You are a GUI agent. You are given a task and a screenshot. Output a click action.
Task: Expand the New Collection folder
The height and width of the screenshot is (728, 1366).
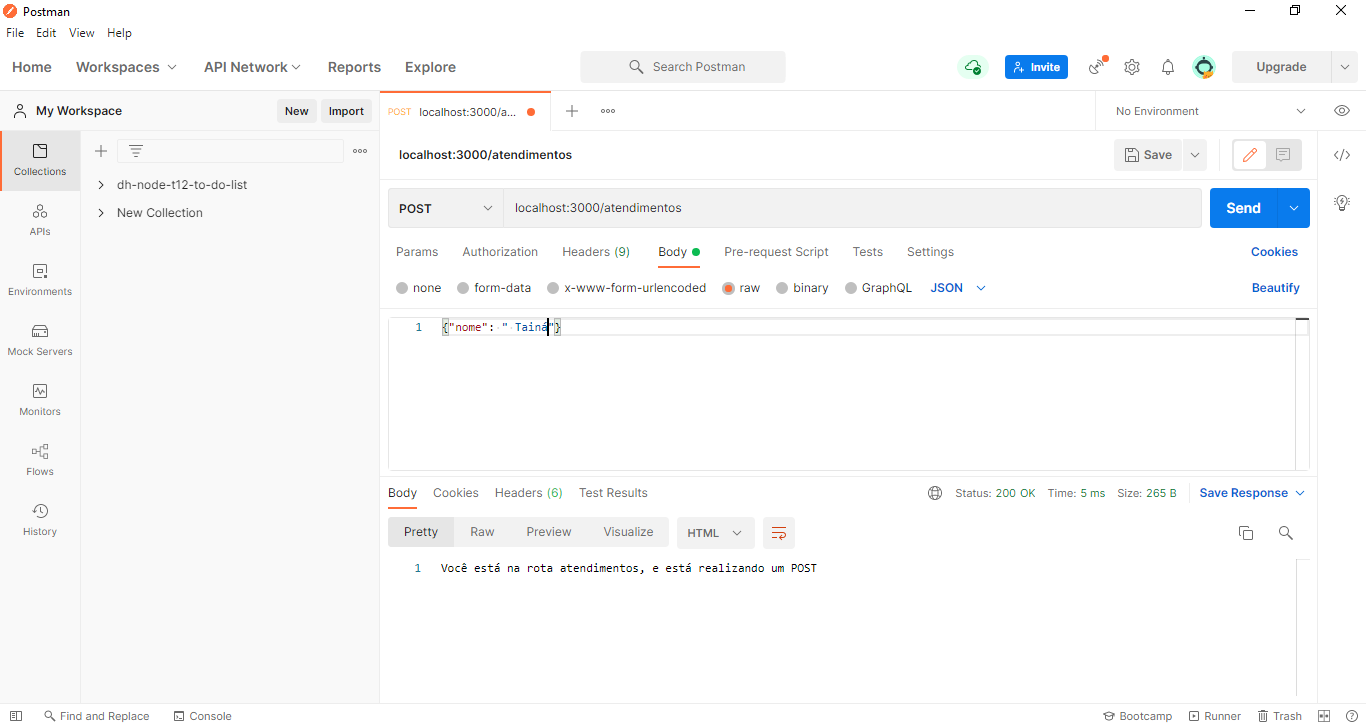pyautogui.click(x=101, y=213)
